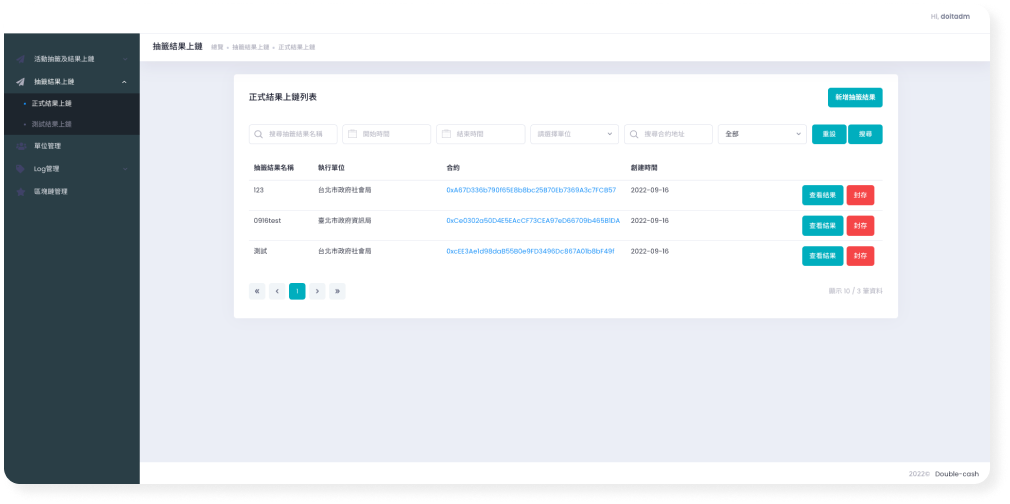Collapse the 抽籤結果上鏈 sidebar section
The height and width of the screenshot is (504, 1010).
123,81
